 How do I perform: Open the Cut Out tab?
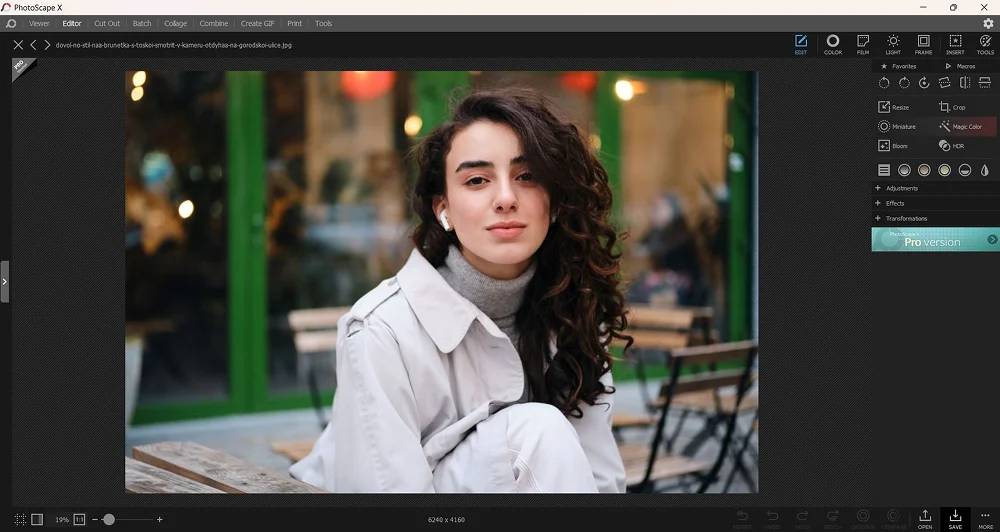point(107,23)
